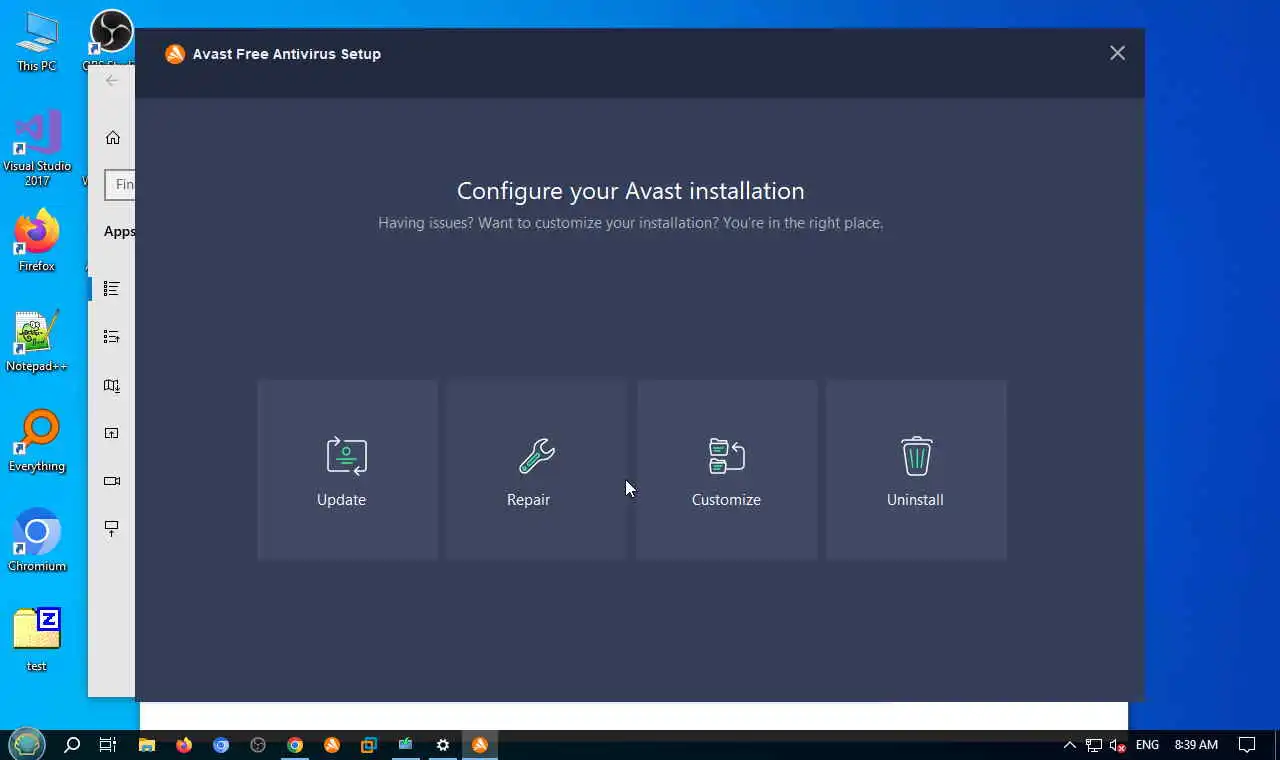Click the highlighted Avast Setup taskbar button
Screen dimensions: 1280x760
pyautogui.click(x=480, y=744)
